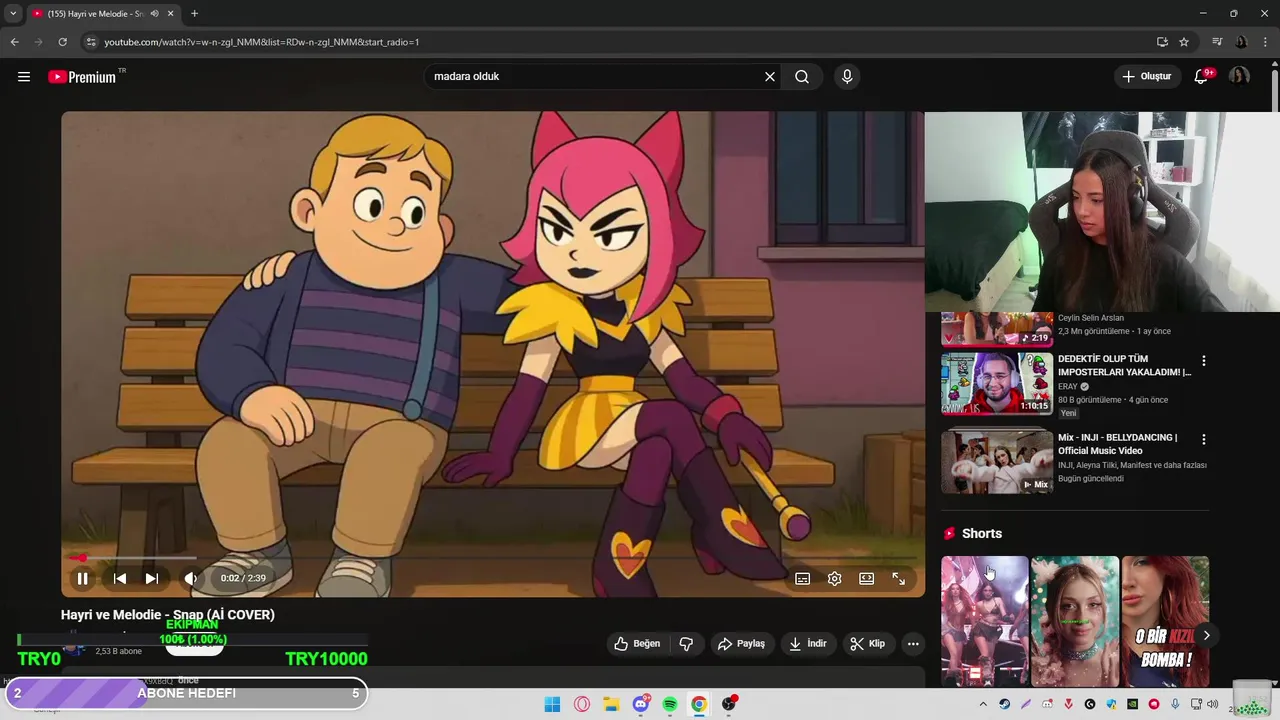The image size is (1280, 720).
Task: Download the video with İndir
Action: tap(808, 644)
